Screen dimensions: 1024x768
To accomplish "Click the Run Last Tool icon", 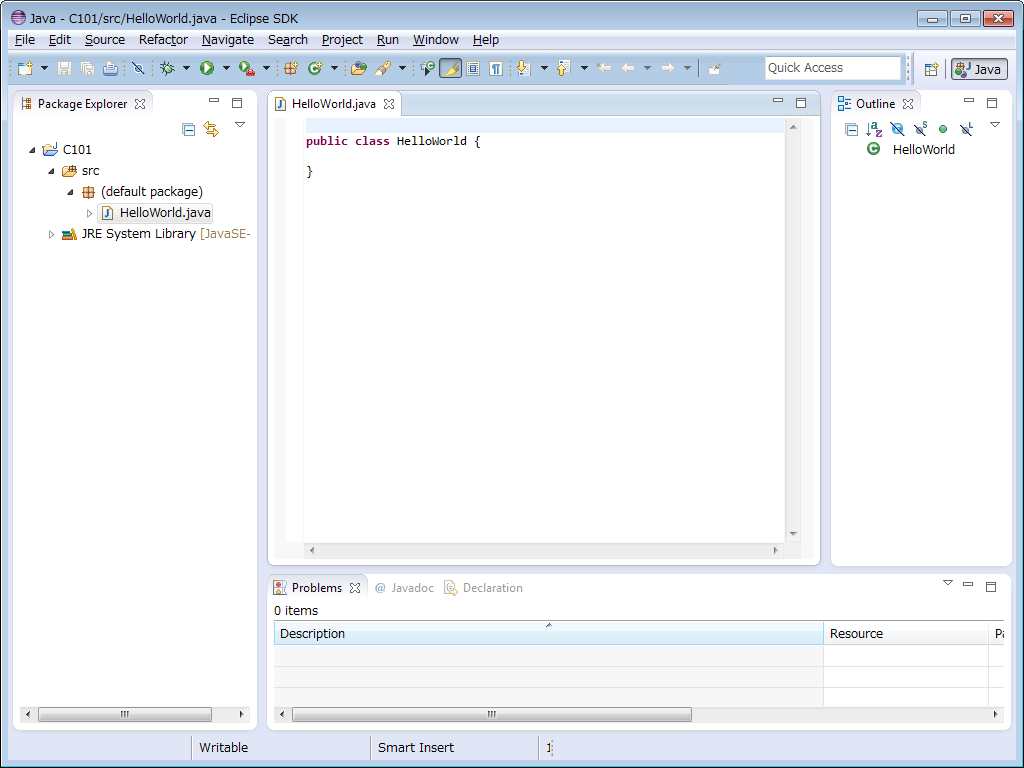I will tap(247, 68).
